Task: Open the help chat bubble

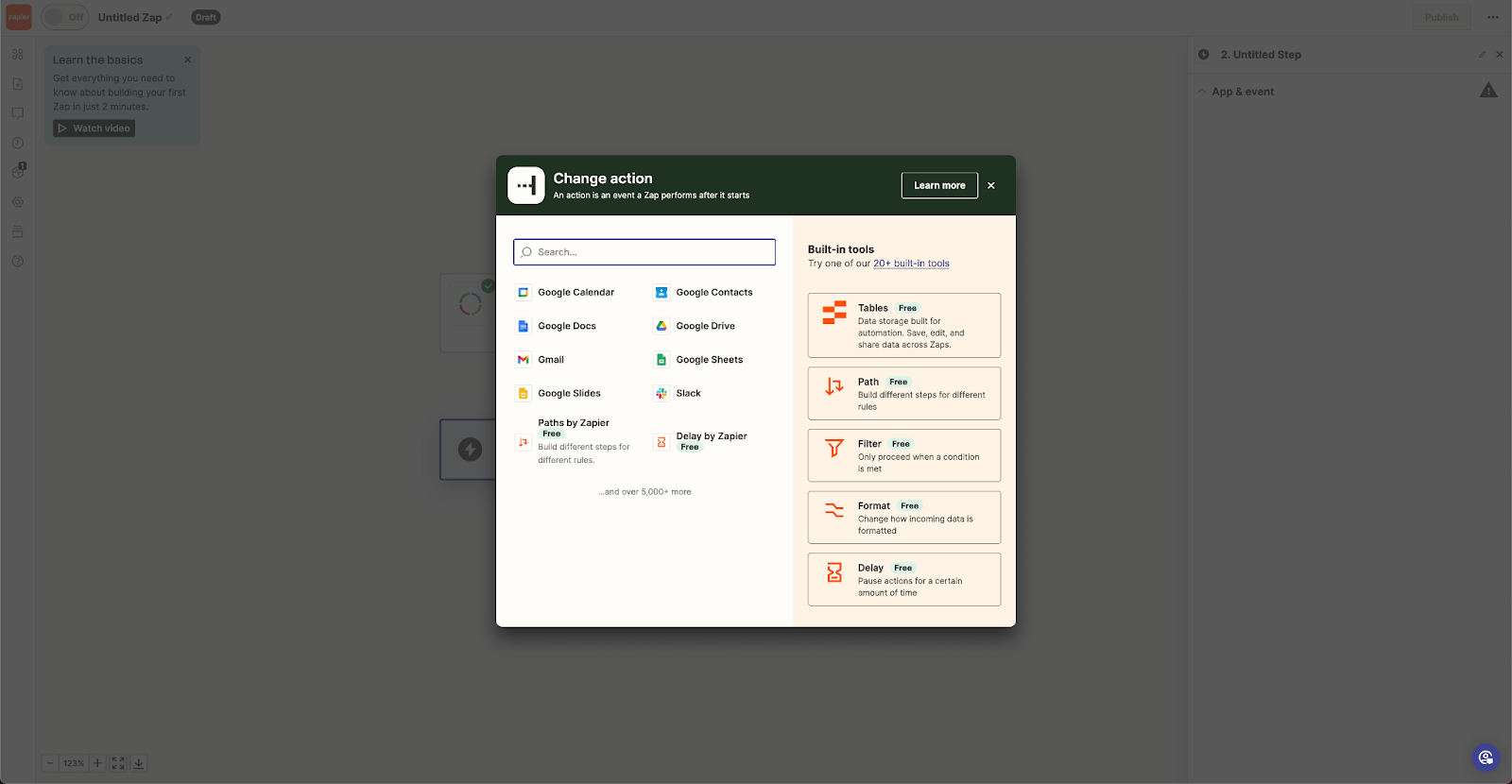Action: click(1486, 758)
